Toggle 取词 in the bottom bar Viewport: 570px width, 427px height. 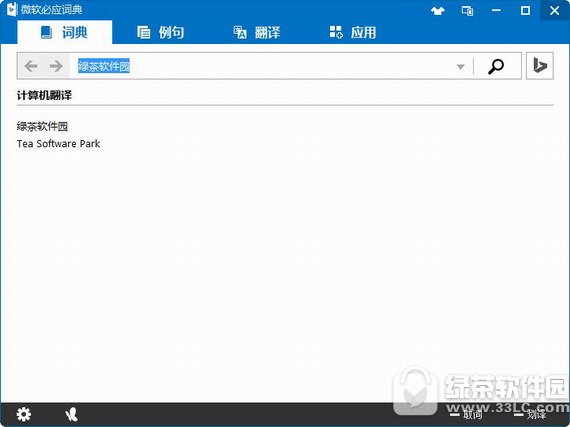click(x=466, y=414)
